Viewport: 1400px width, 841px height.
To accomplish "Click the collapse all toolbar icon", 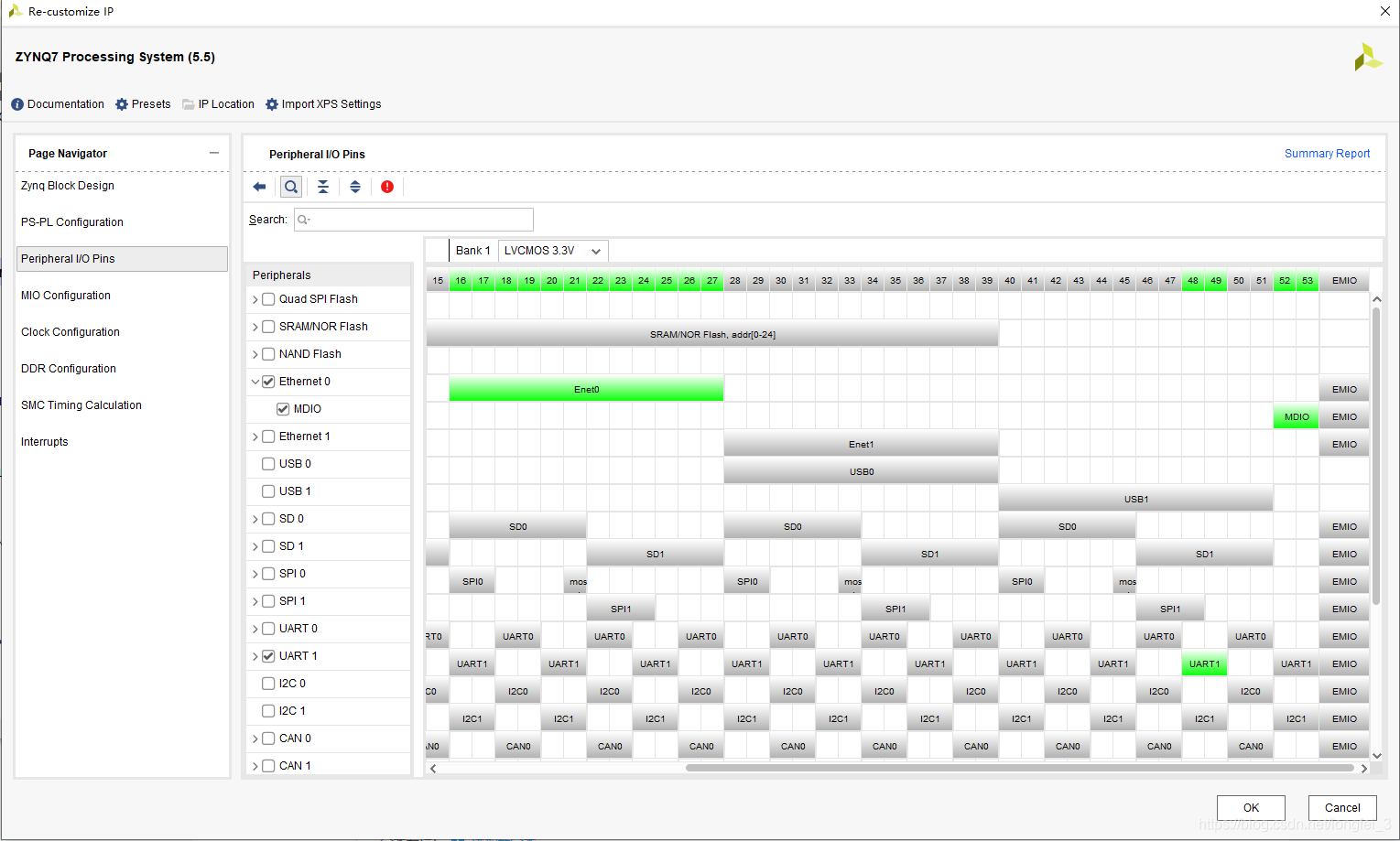I will [323, 187].
